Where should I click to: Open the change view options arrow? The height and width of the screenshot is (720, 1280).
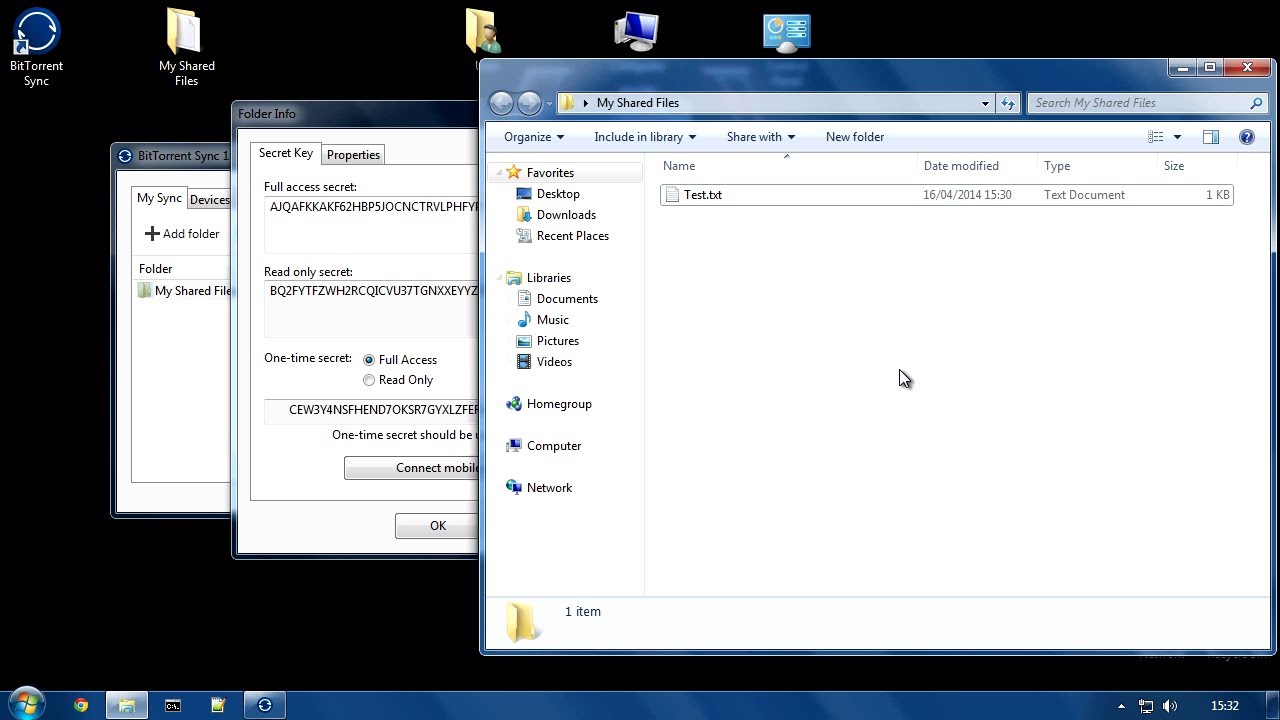point(1177,137)
